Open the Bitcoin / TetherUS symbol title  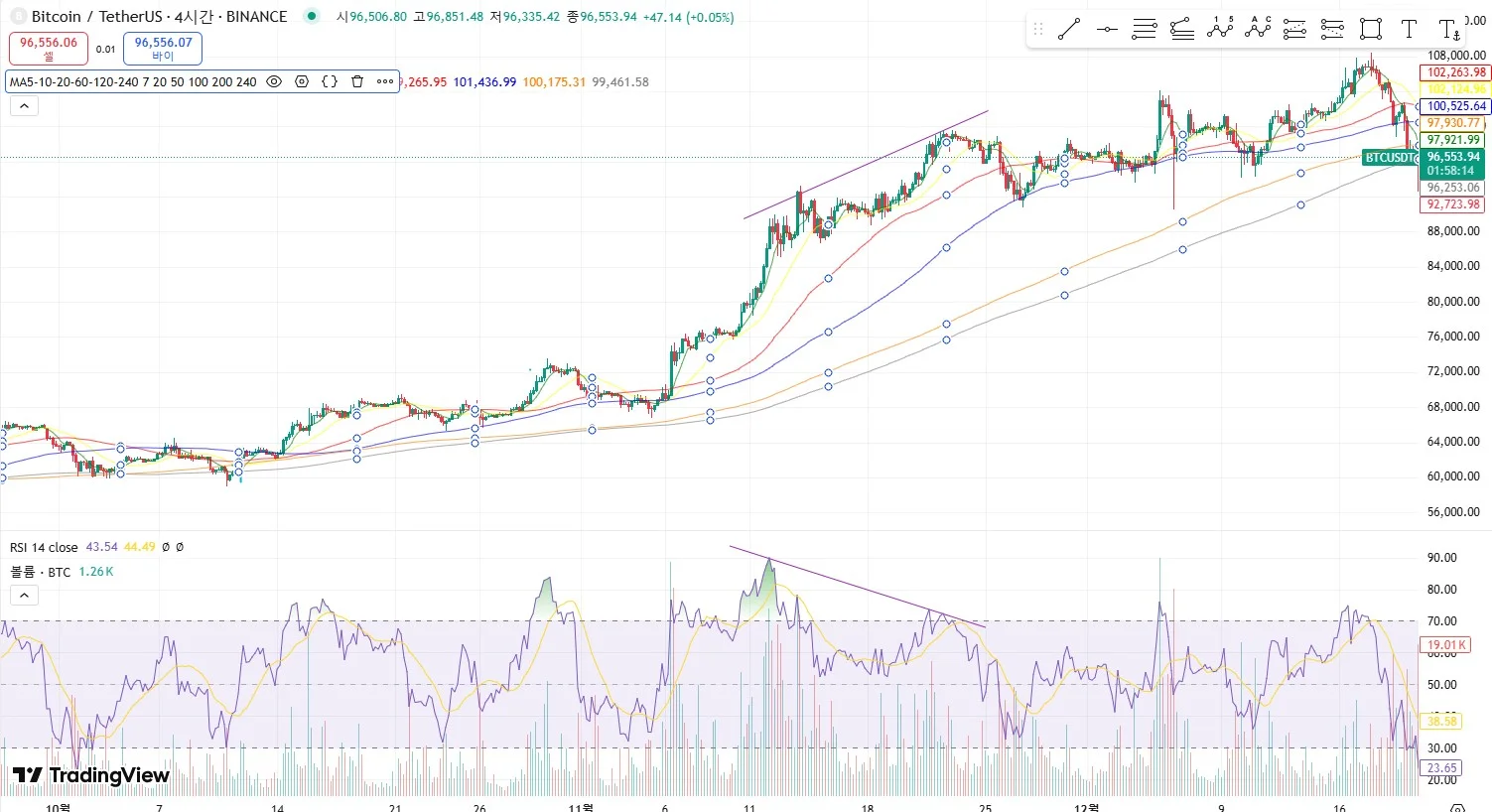click(159, 16)
